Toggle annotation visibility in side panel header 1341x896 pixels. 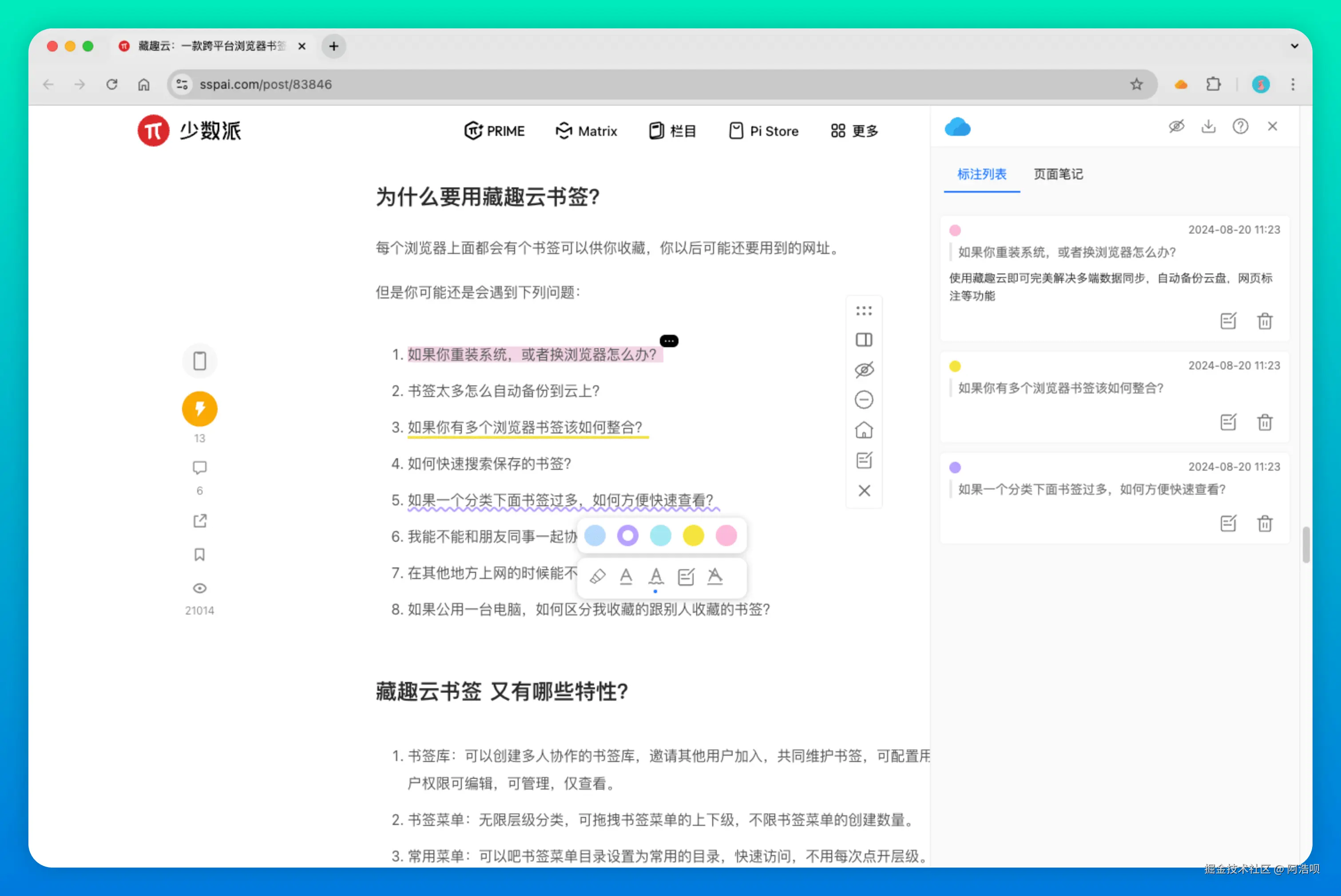click(x=1176, y=126)
